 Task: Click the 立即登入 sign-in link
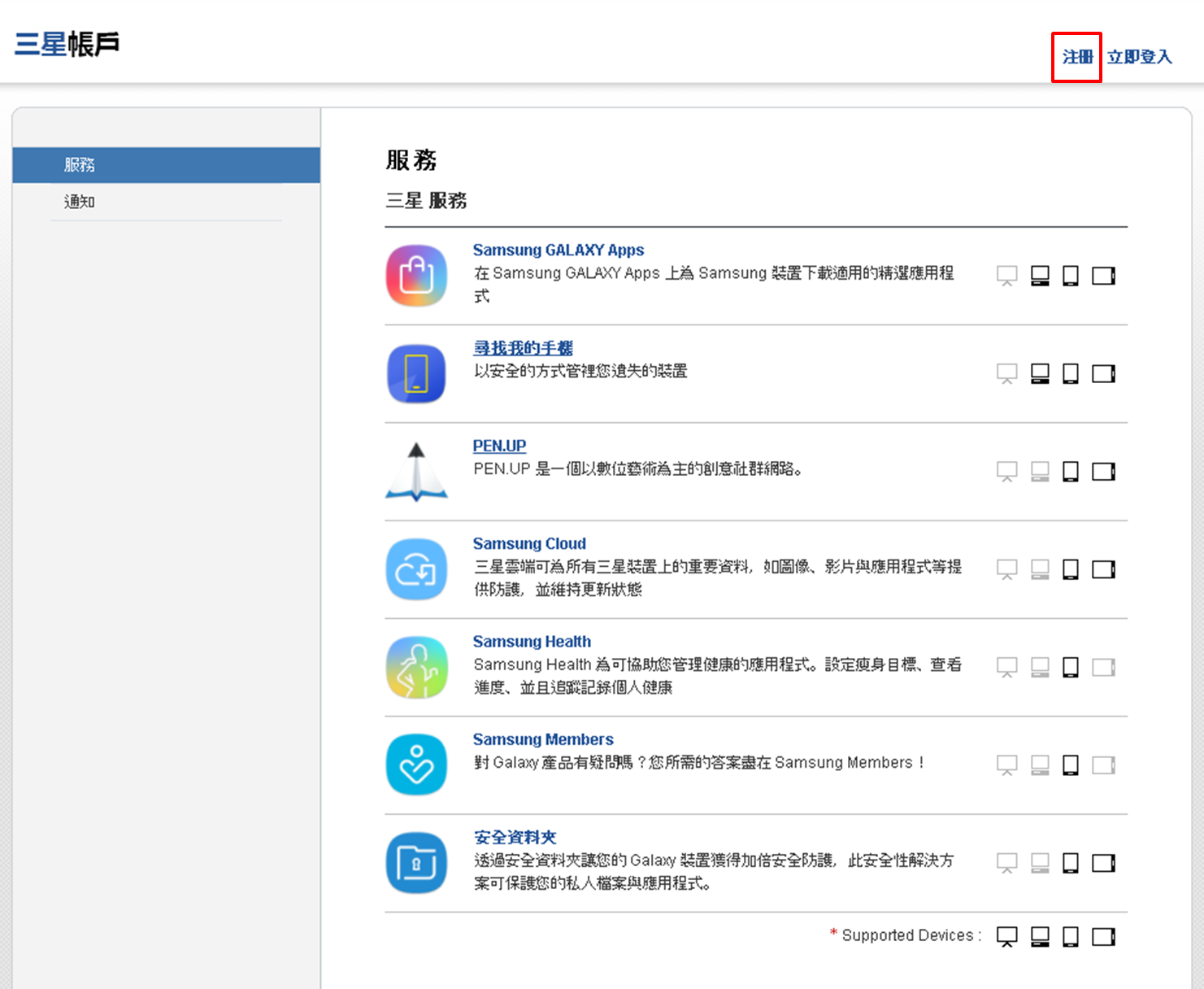coord(1138,57)
